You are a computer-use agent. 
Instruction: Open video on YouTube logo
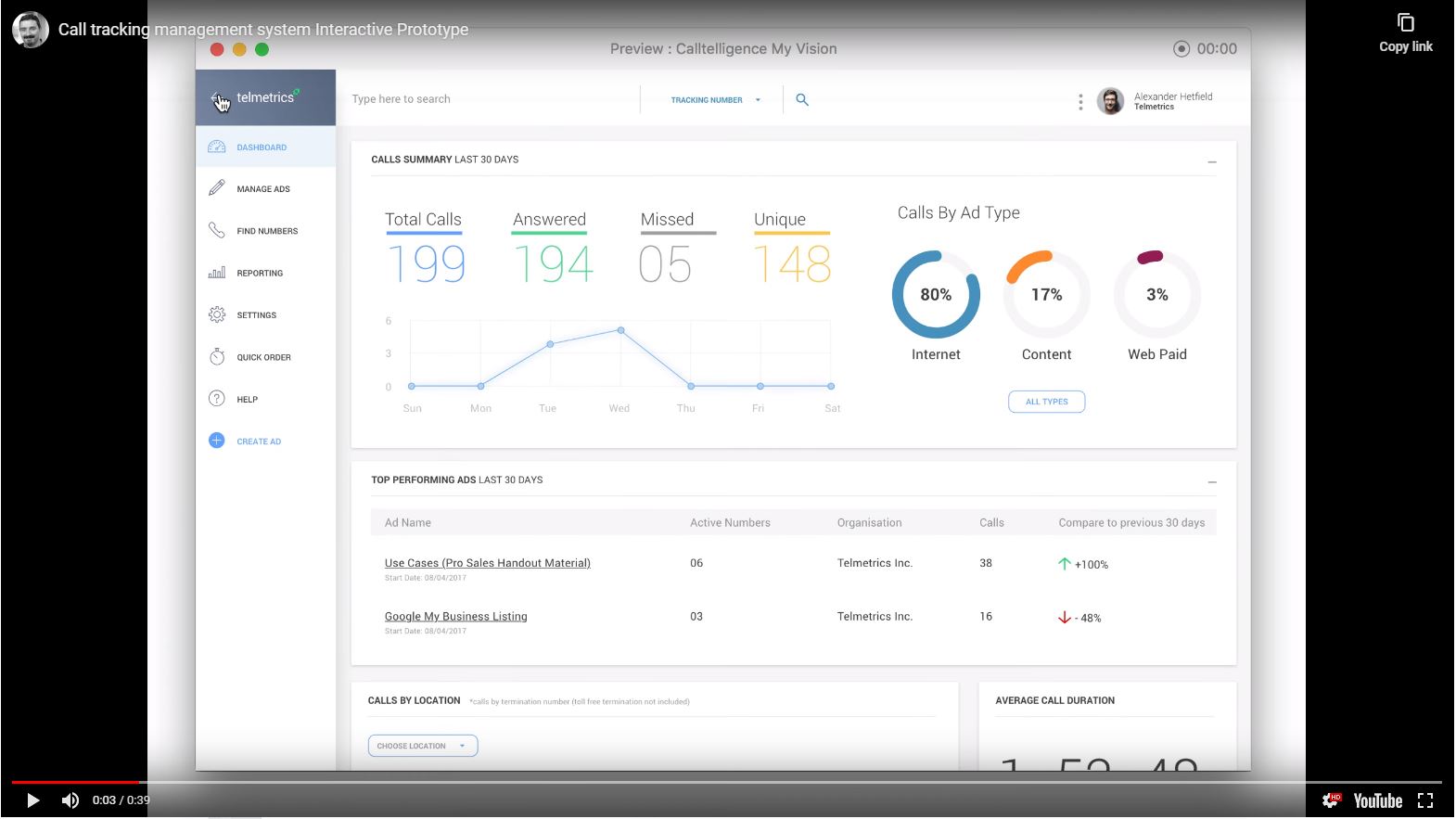[1377, 800]
